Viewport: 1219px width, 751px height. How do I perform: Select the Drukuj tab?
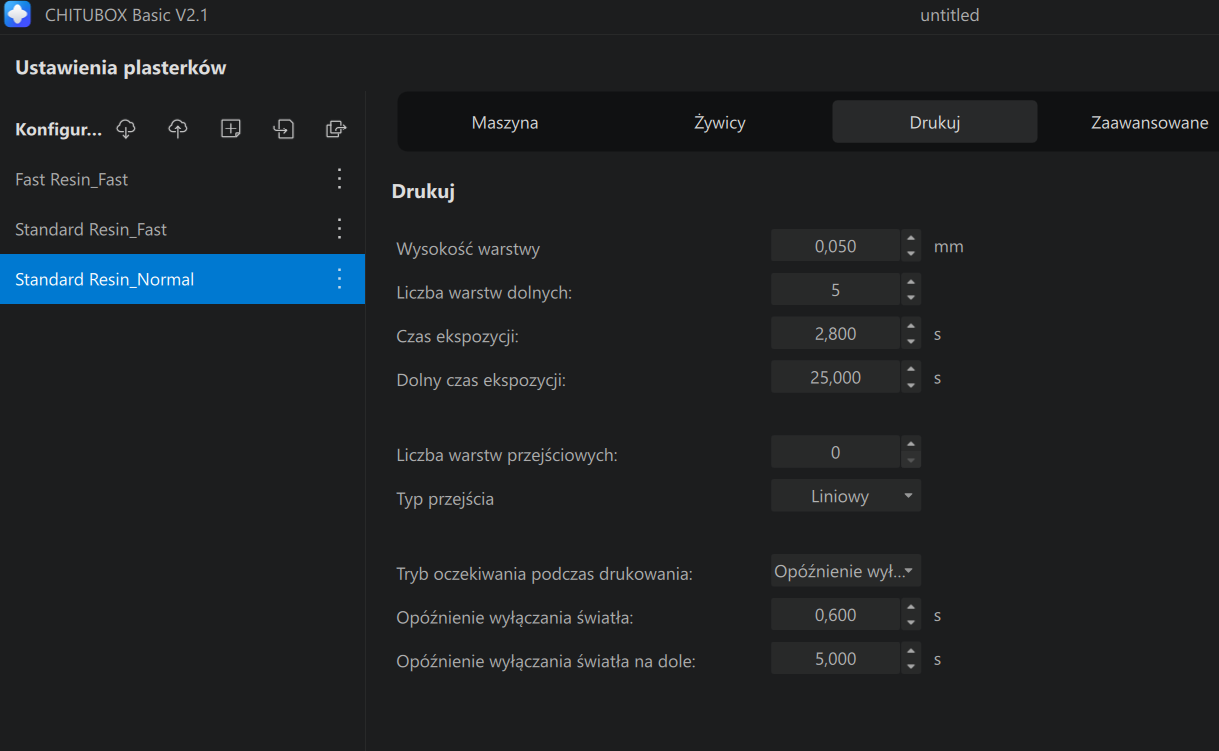(x=935, y=123)
